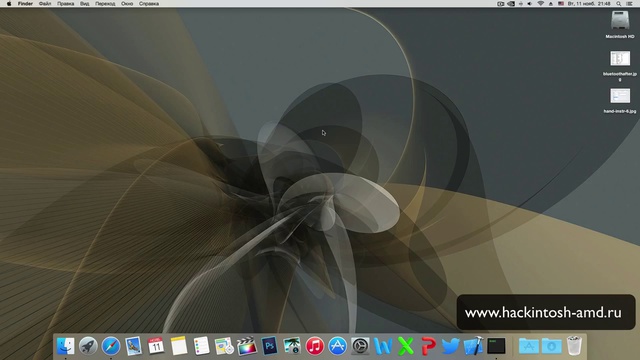Open iTunes music note icon
Screen dimensions: 640x360
click(x=315, y=346)
